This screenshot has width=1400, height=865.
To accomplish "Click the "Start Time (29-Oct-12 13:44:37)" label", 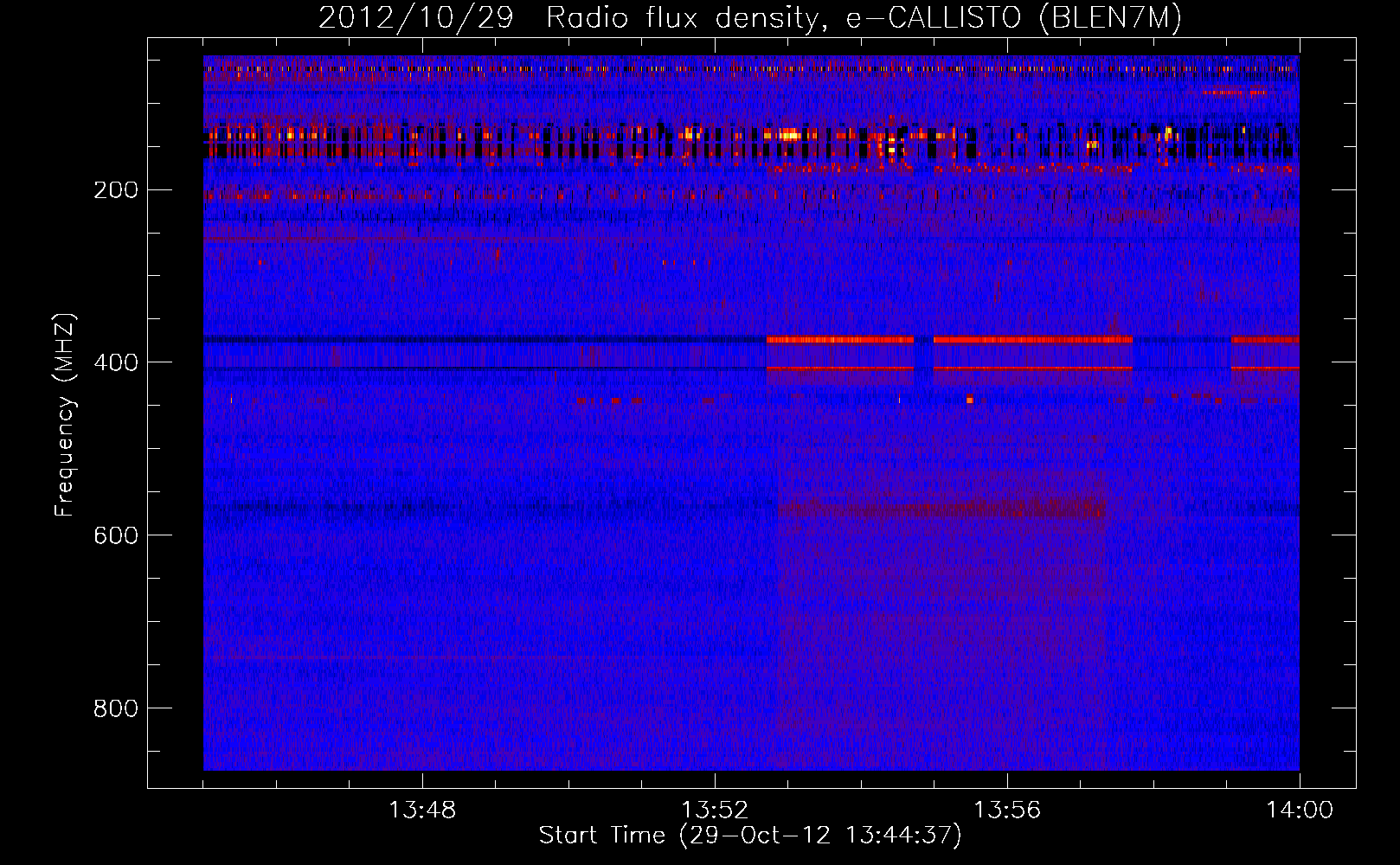I will pyautogui.click(x=750, y=836).
